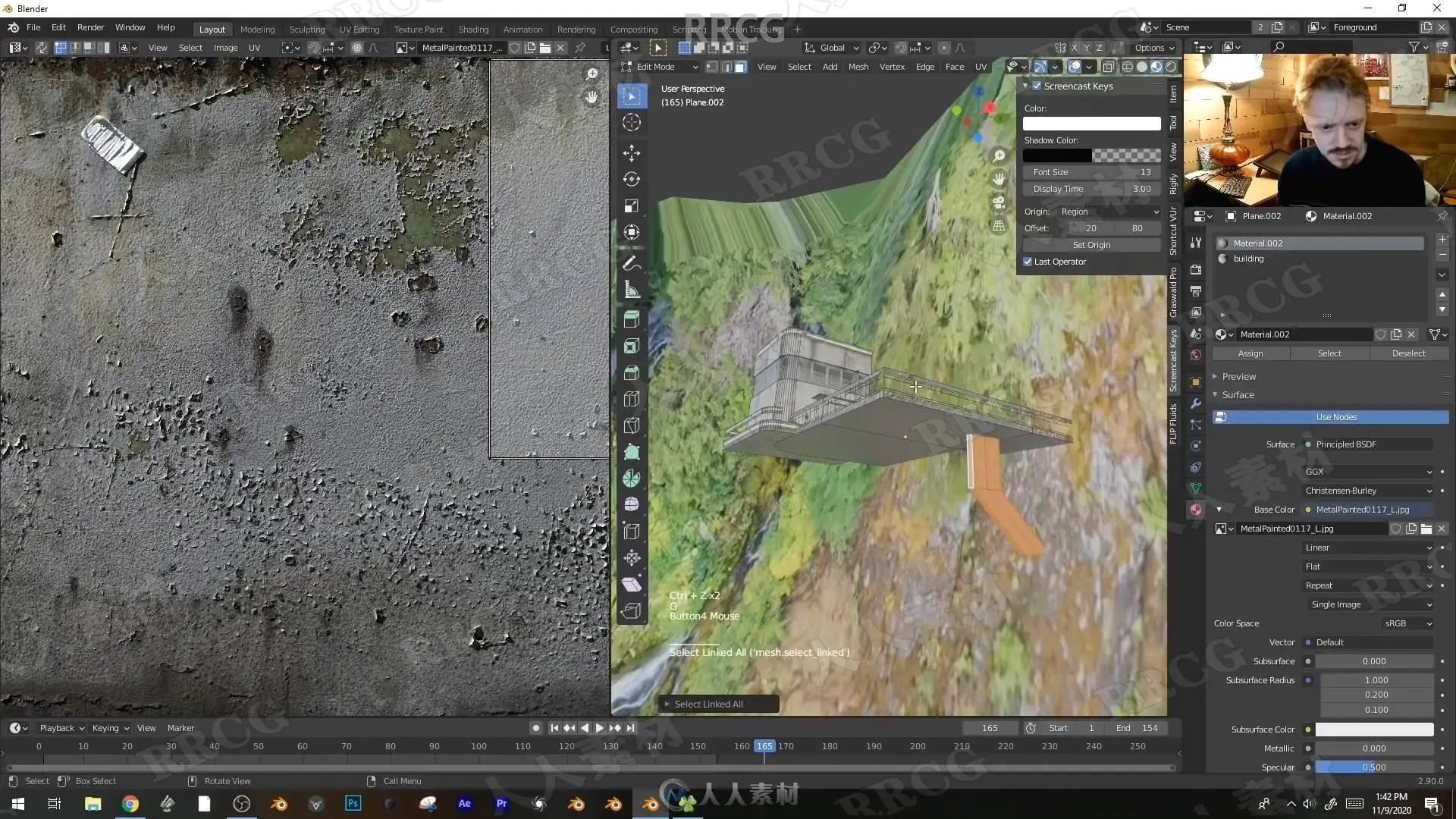Viewport: 1456px width, 819px height.
Task: Open the Mesh menu in viewport header
Action: pos(858,67)
